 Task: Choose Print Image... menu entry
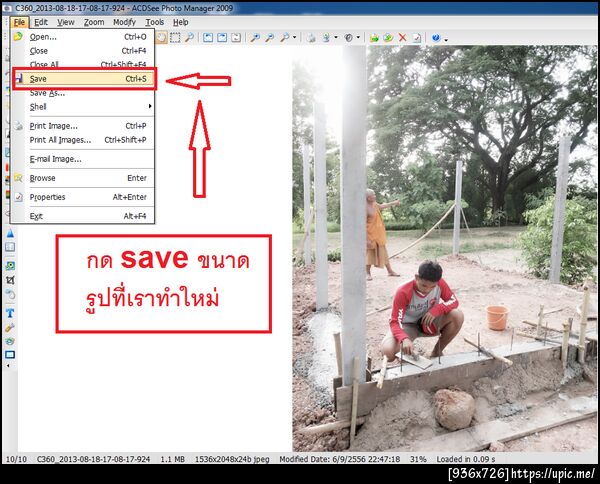tap(83, 126)
